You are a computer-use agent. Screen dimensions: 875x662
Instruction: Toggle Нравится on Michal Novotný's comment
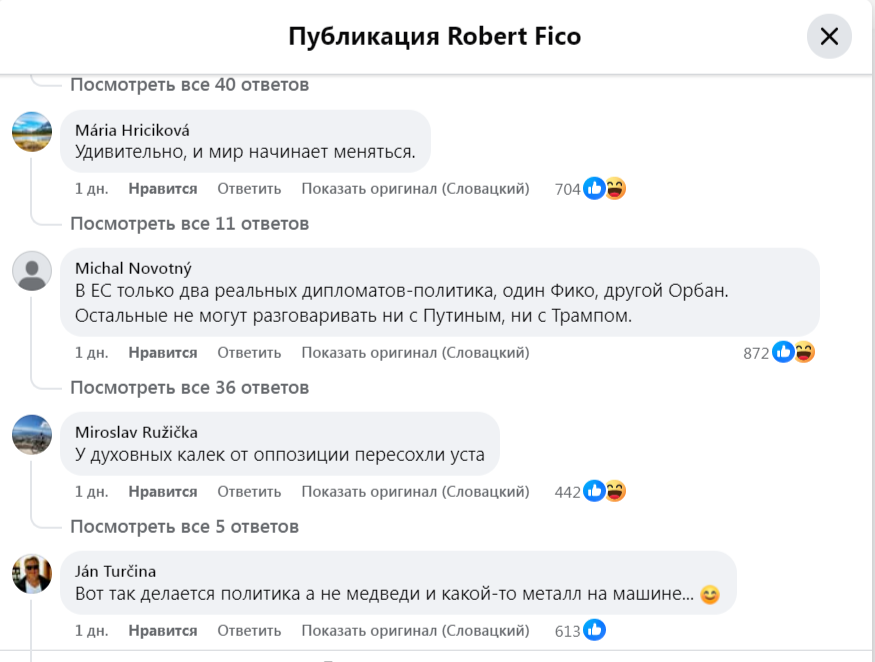163,352
